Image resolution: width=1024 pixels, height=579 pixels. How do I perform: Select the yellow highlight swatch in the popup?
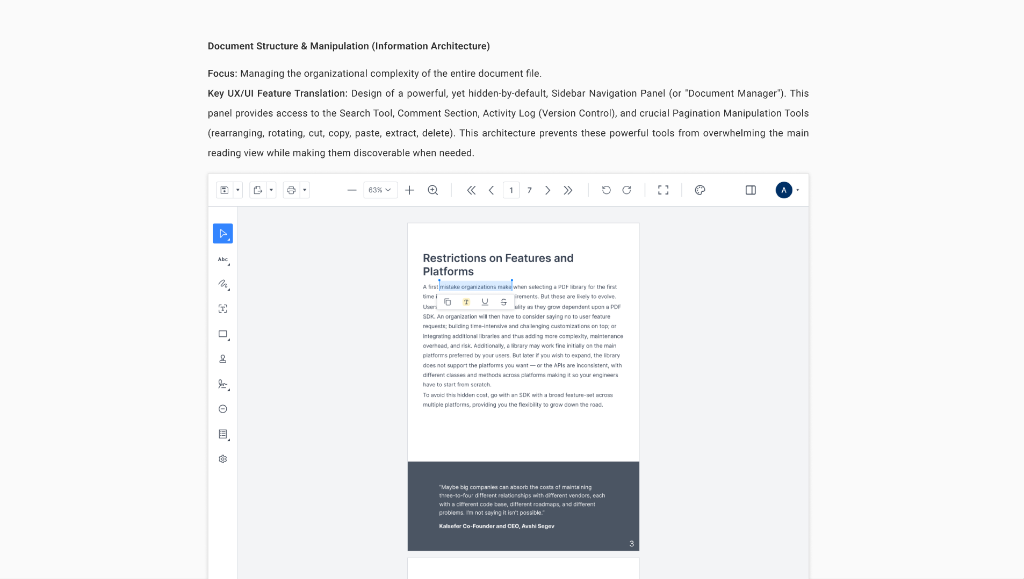point(466,300)
